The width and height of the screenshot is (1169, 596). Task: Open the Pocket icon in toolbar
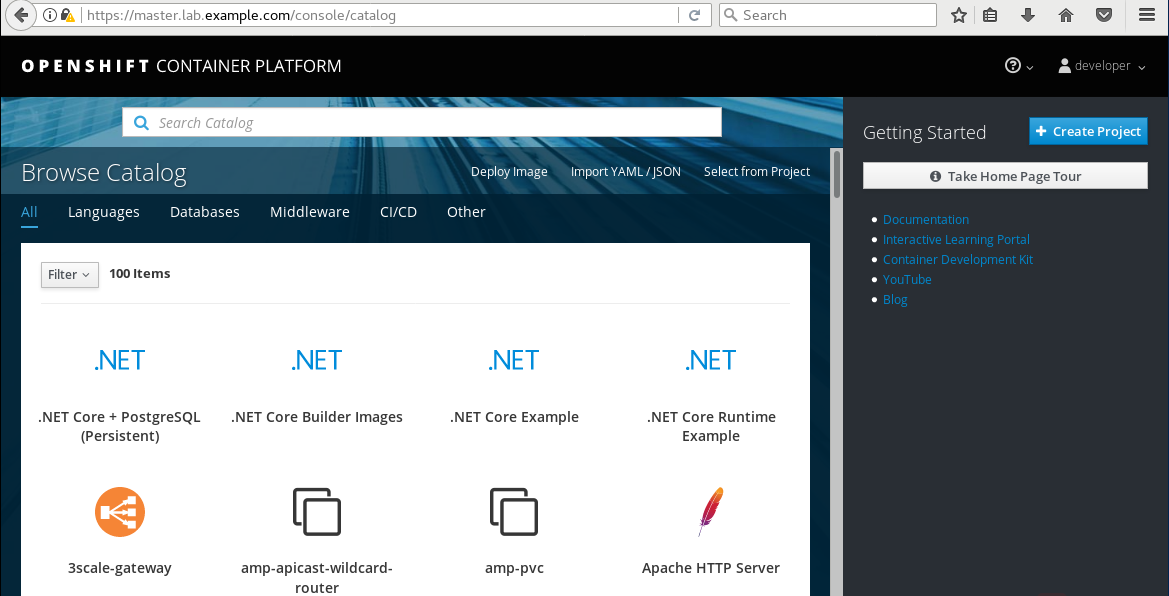(x=1104, y=15)
